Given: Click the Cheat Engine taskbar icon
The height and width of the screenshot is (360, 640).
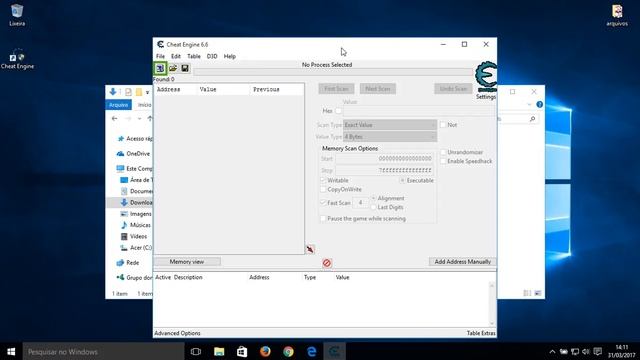Looking at the screenshot, I should 335,351.
